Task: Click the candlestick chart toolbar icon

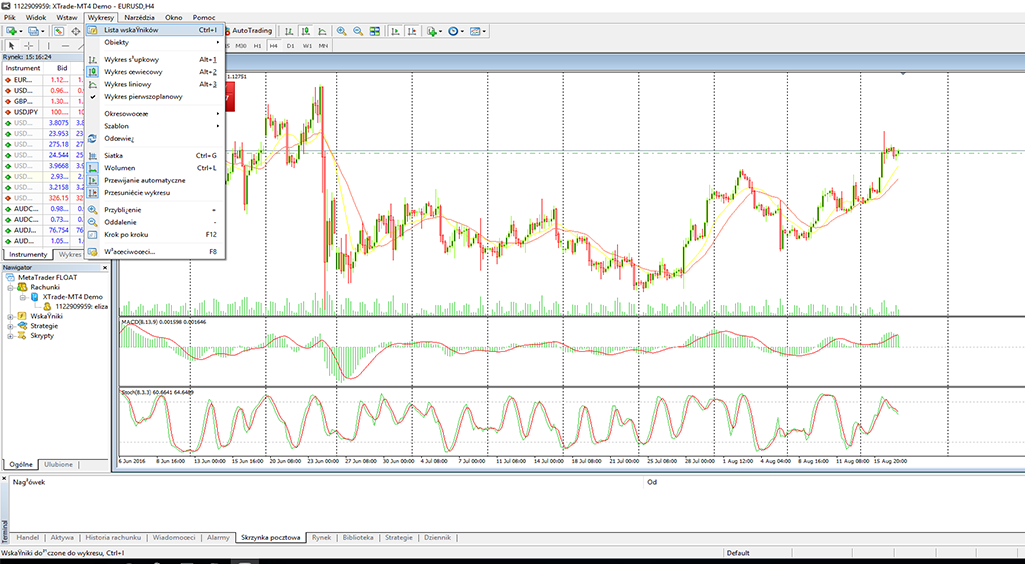Action: [x=304, y=31]
